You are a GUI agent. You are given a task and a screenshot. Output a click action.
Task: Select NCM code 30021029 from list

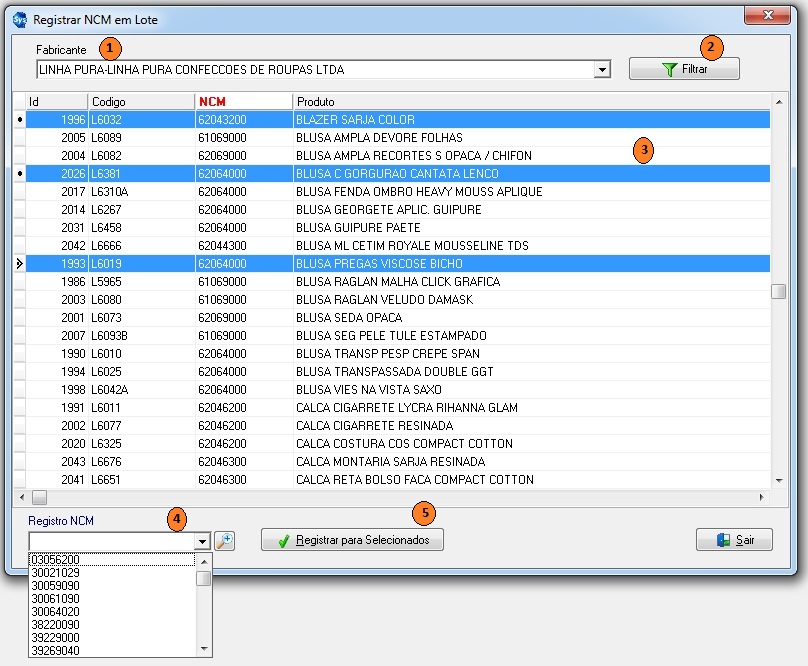(56, 572)
